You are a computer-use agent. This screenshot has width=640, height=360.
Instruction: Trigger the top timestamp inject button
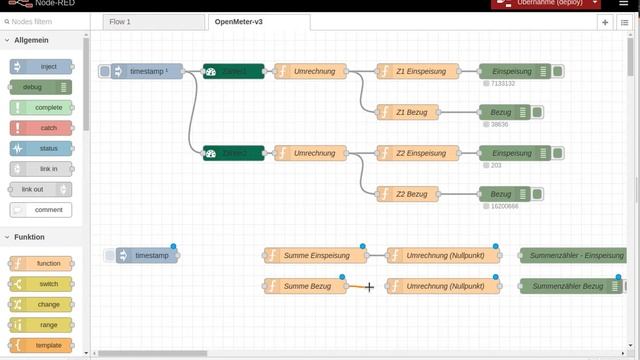pos(104,71)
